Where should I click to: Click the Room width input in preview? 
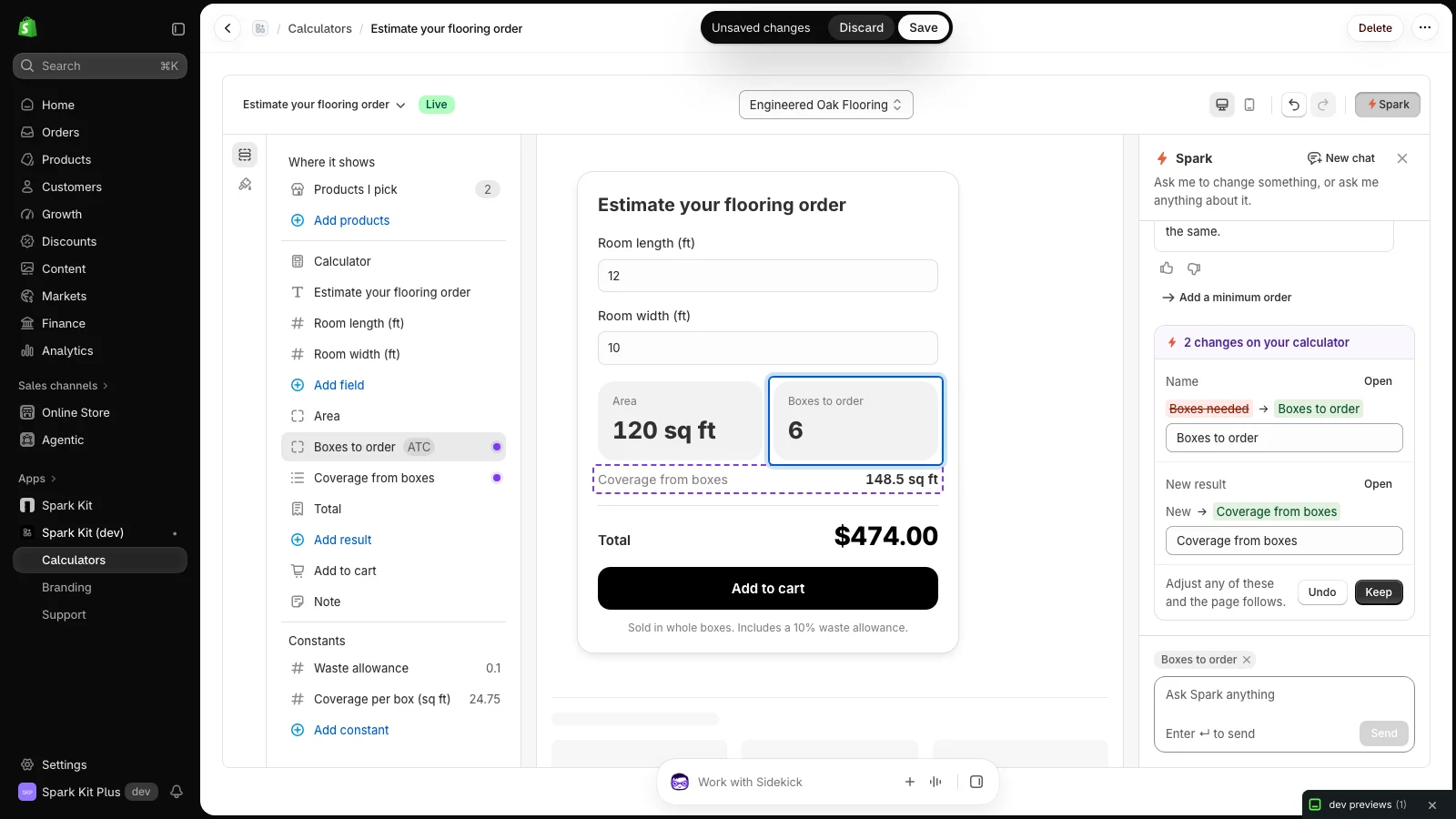tap(767, 348)
